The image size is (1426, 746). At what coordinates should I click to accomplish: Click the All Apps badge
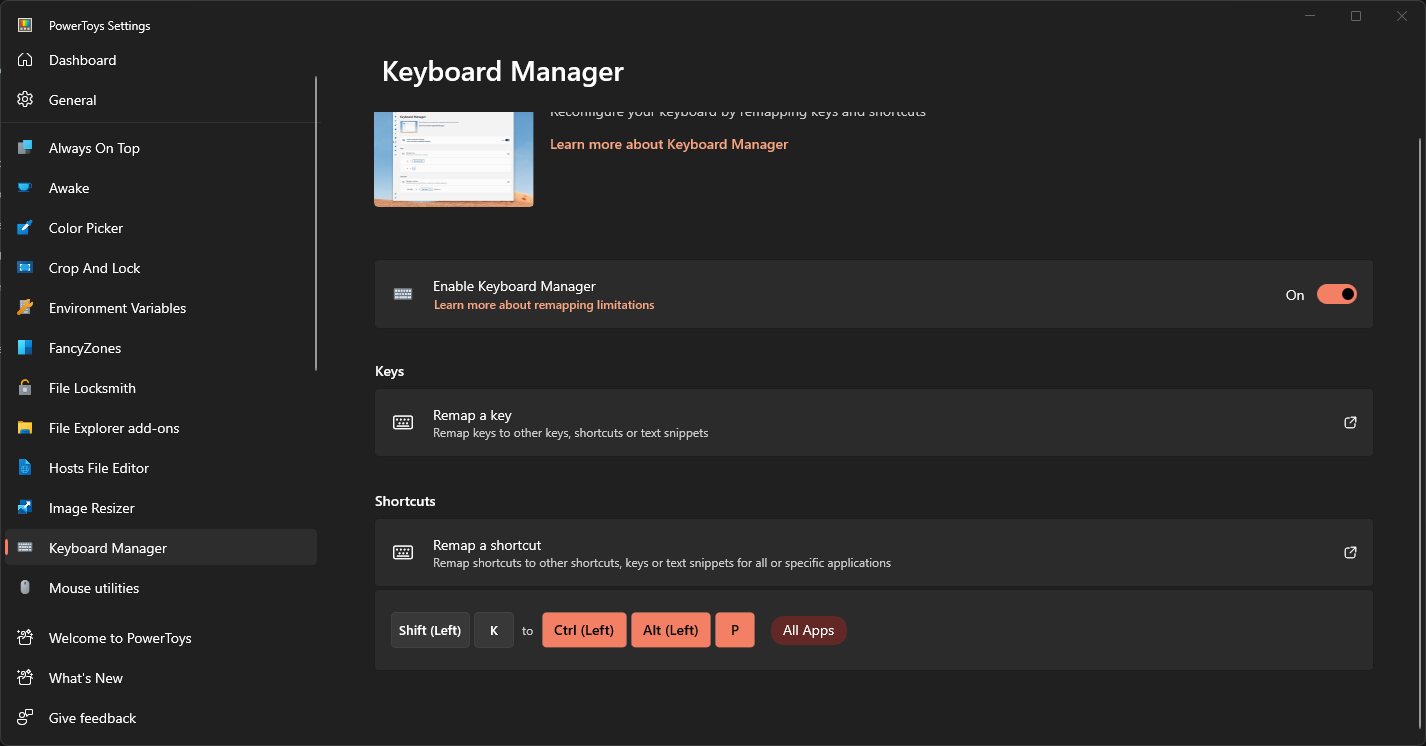[809, 630]
